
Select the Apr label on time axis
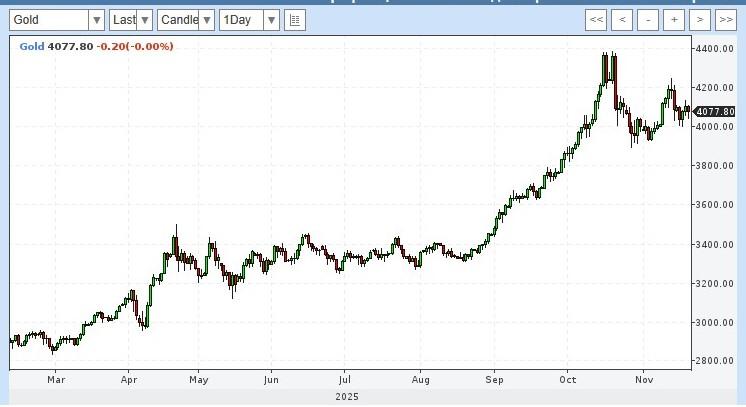point(128,380)
